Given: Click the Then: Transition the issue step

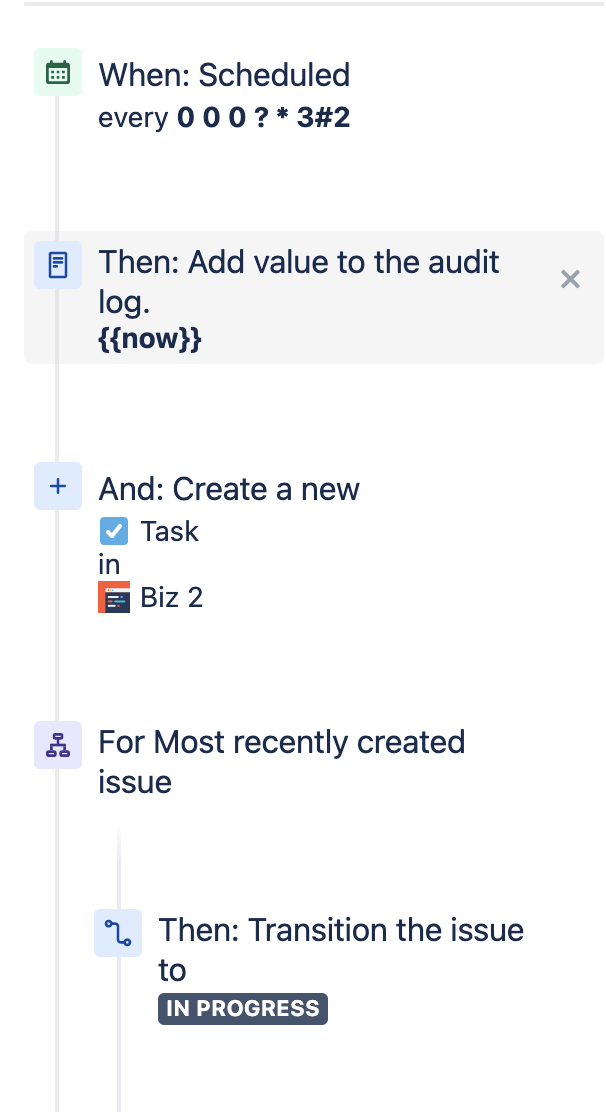Looking at the screenshot, I should [x=340, y=949].
